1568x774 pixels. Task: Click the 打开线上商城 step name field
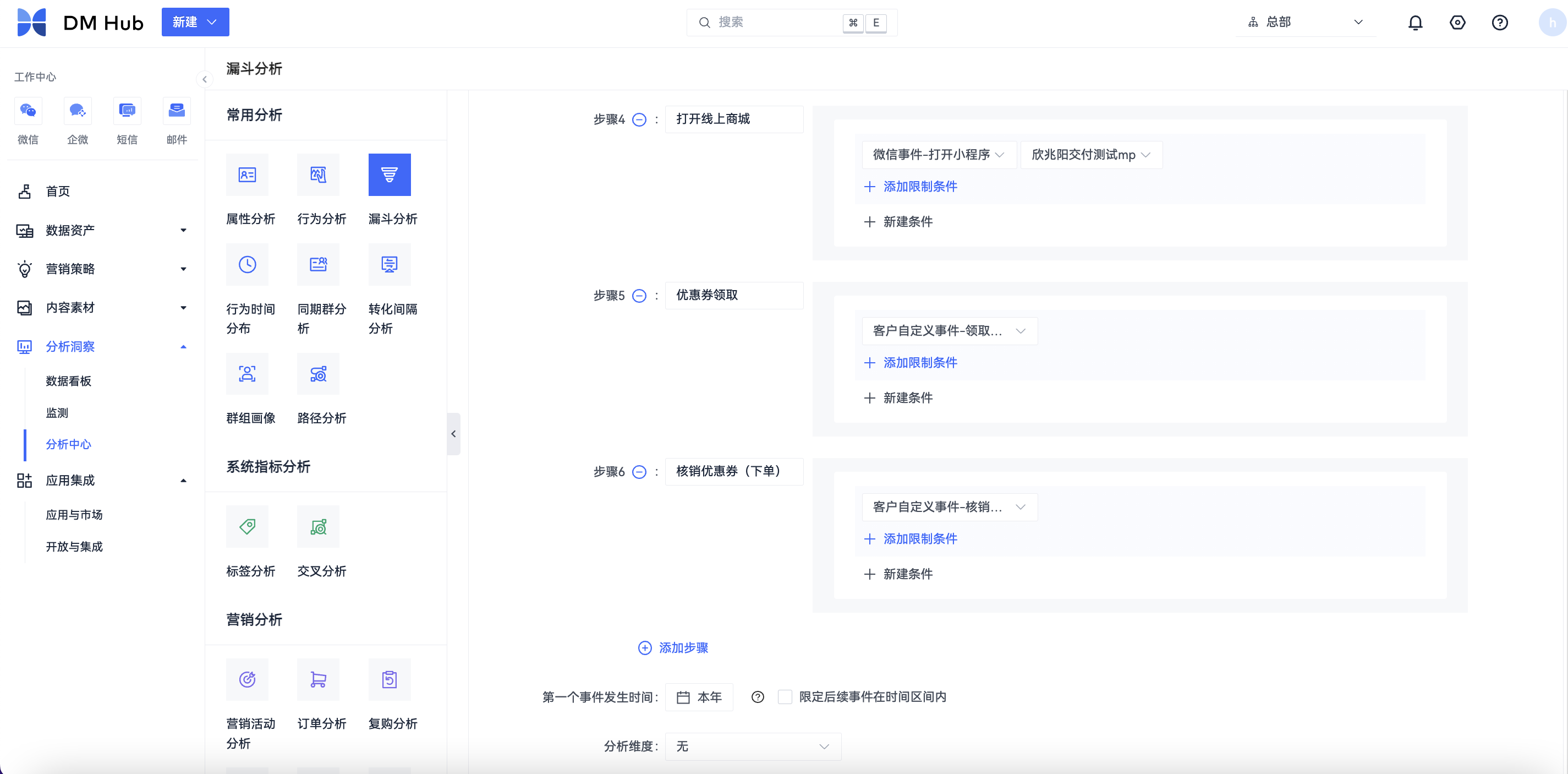pos(733,119)
